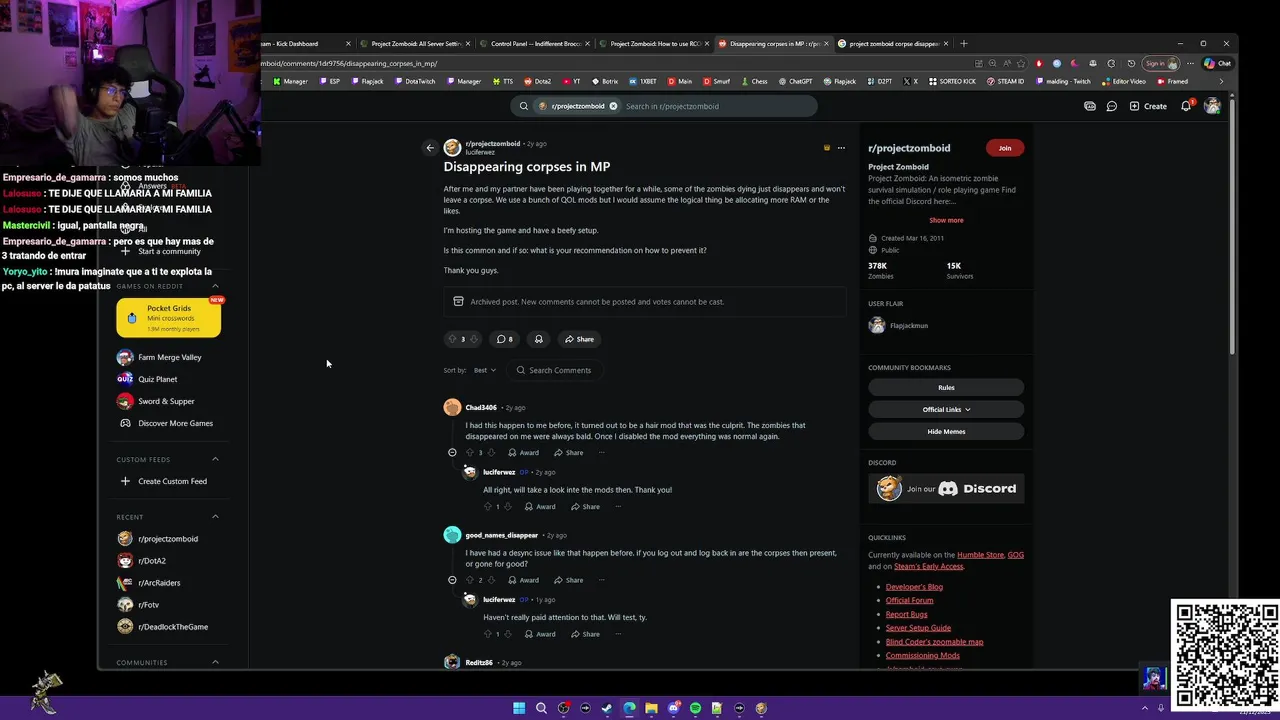Switch to the Kick Dashboard tab
Image resolution: width=1280 pixels, height=720 pixels.
[303, 44]
